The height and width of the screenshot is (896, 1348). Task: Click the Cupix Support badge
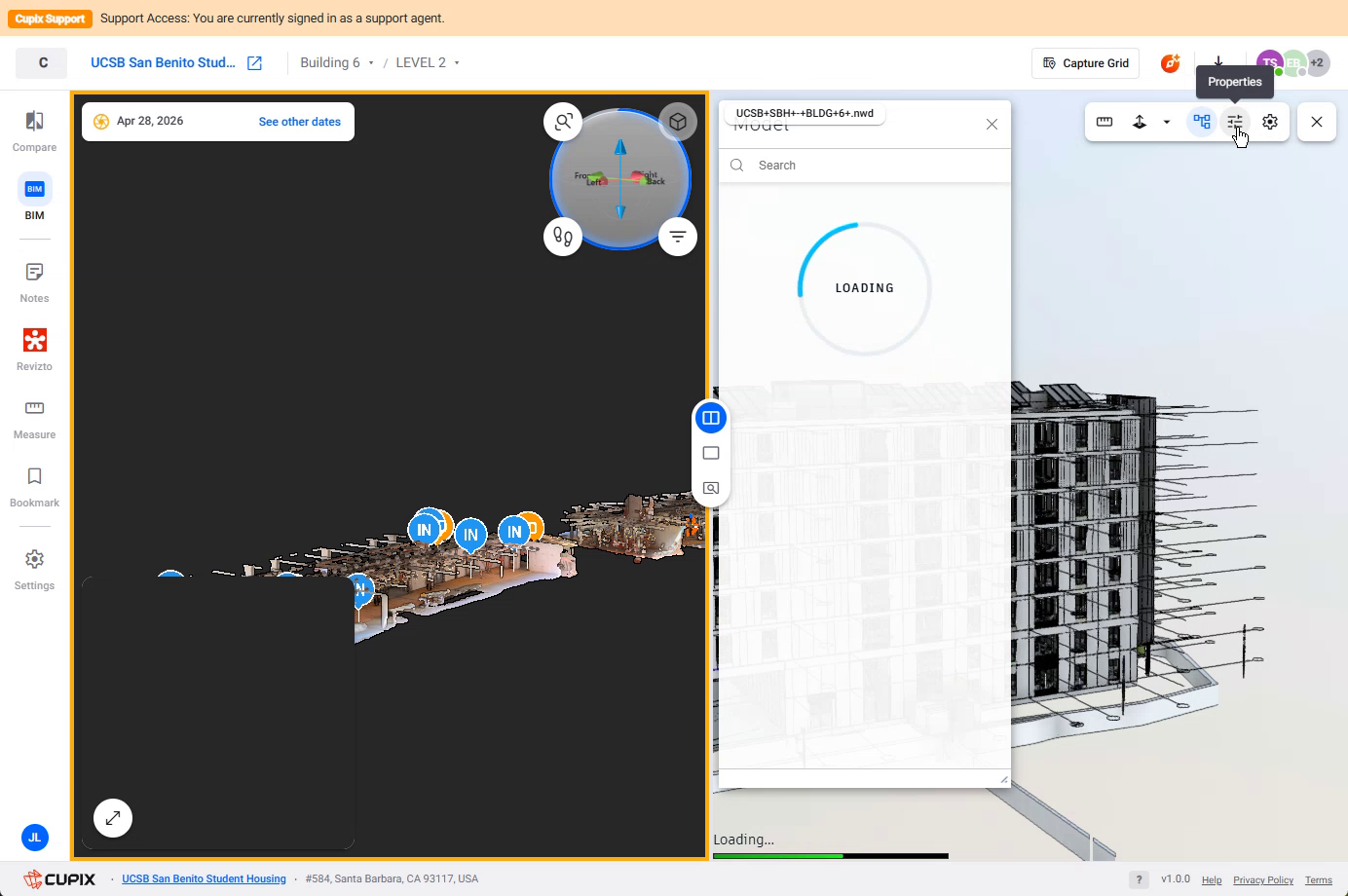[52, 19]
